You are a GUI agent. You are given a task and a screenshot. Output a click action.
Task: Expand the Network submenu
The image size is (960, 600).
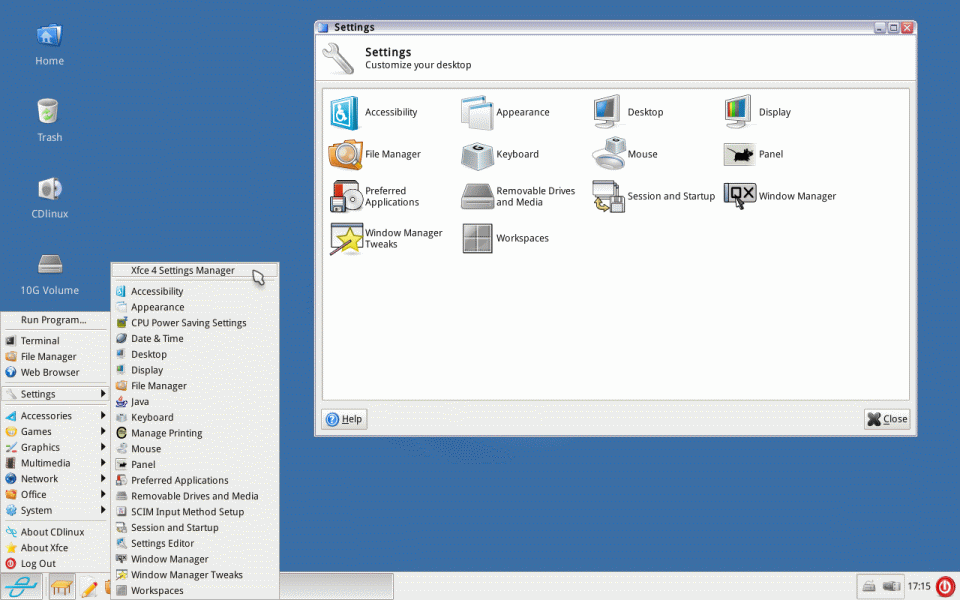click(55, 479)
